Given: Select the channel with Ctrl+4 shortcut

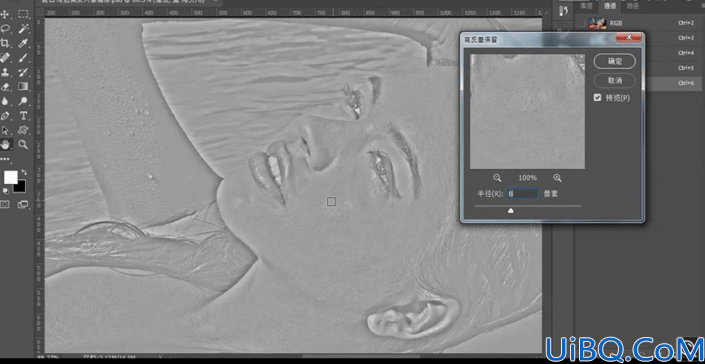Looking at the screenshot, I should [x=674, y=53].
